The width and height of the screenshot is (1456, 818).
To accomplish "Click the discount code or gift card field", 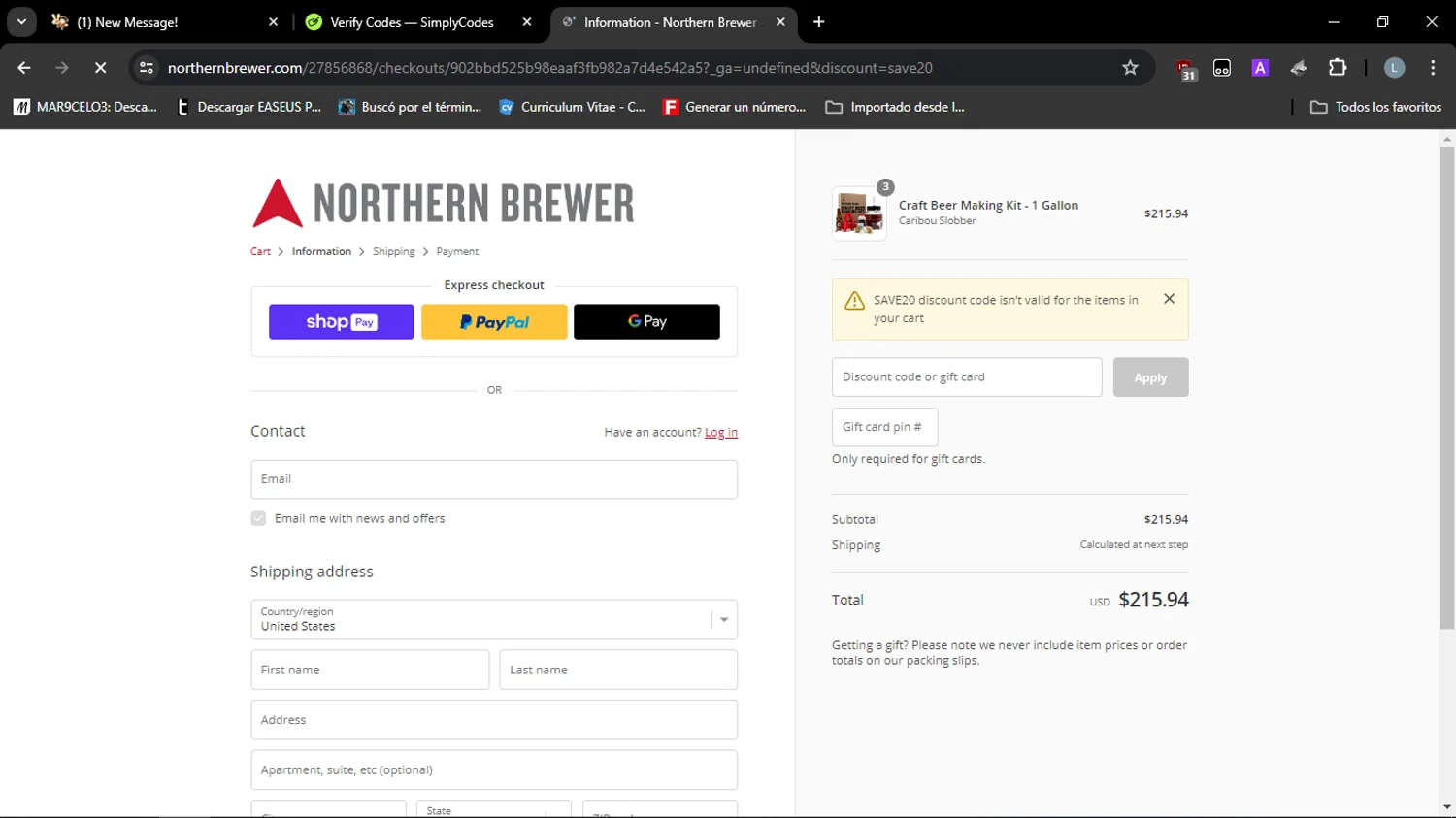I will (967, 377).
